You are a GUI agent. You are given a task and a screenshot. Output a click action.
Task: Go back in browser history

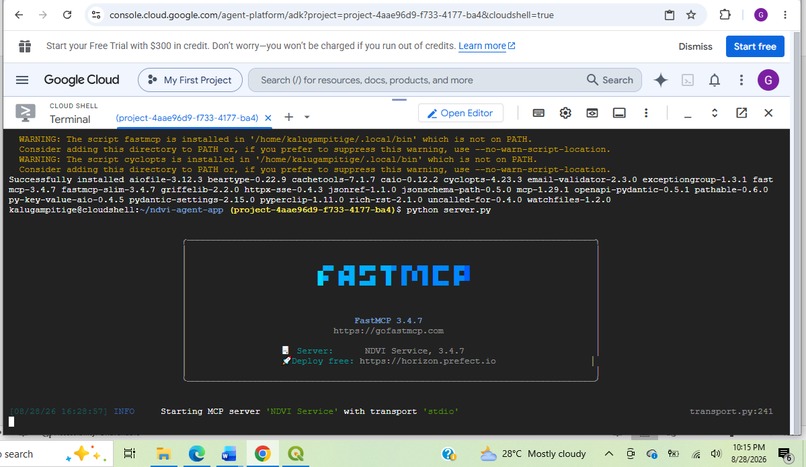tap(19, 15)
